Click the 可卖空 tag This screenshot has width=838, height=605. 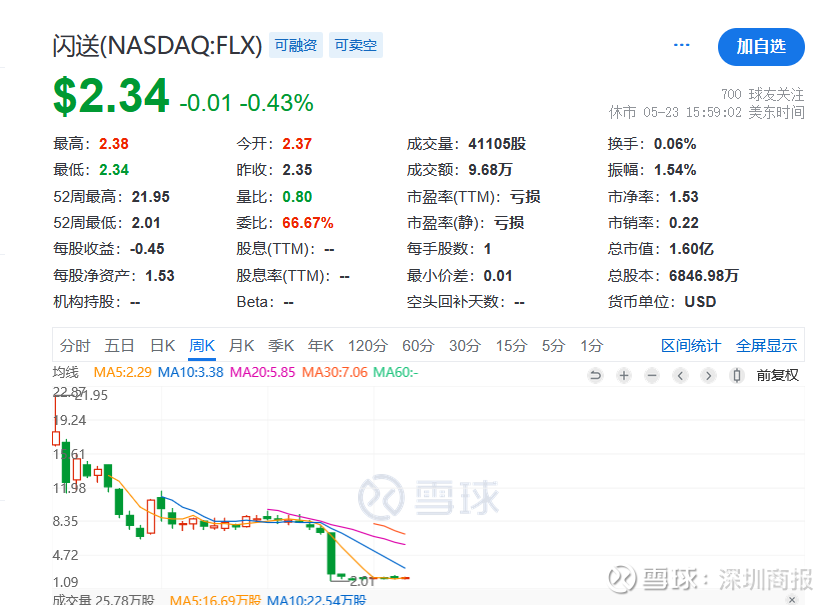(356, 45)
